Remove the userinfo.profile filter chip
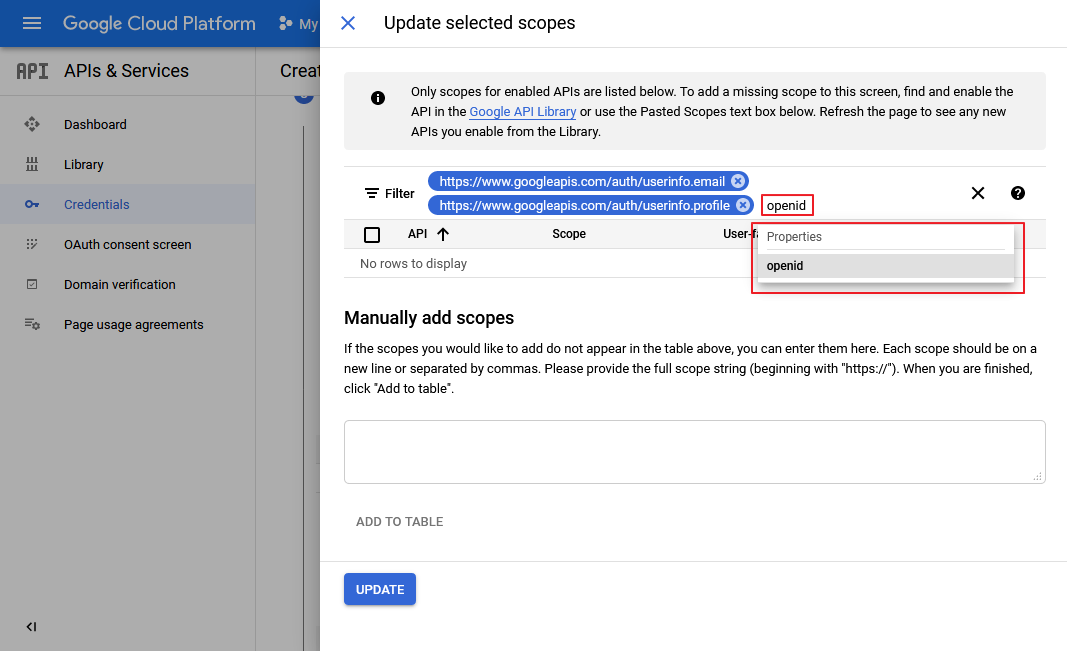The height and width of the screenshot is (651, 1067). 743,205
